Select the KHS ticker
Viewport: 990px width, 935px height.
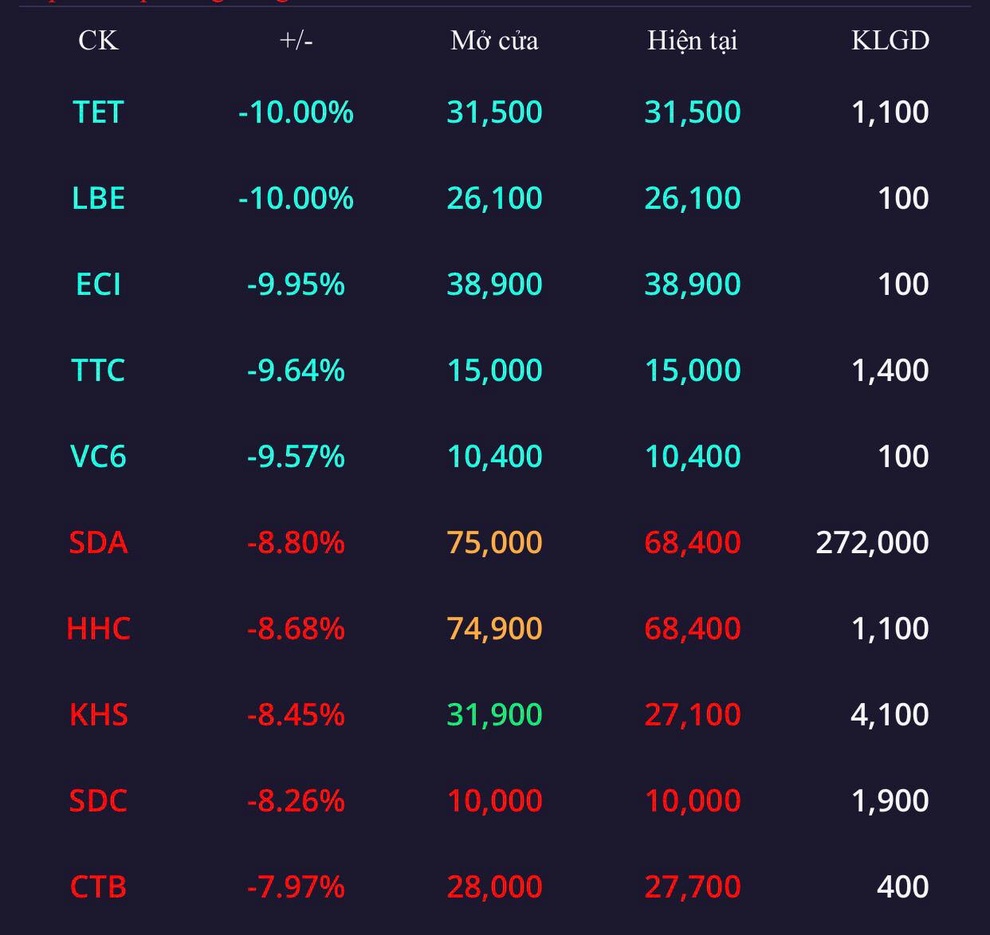[x=98, y=715]
